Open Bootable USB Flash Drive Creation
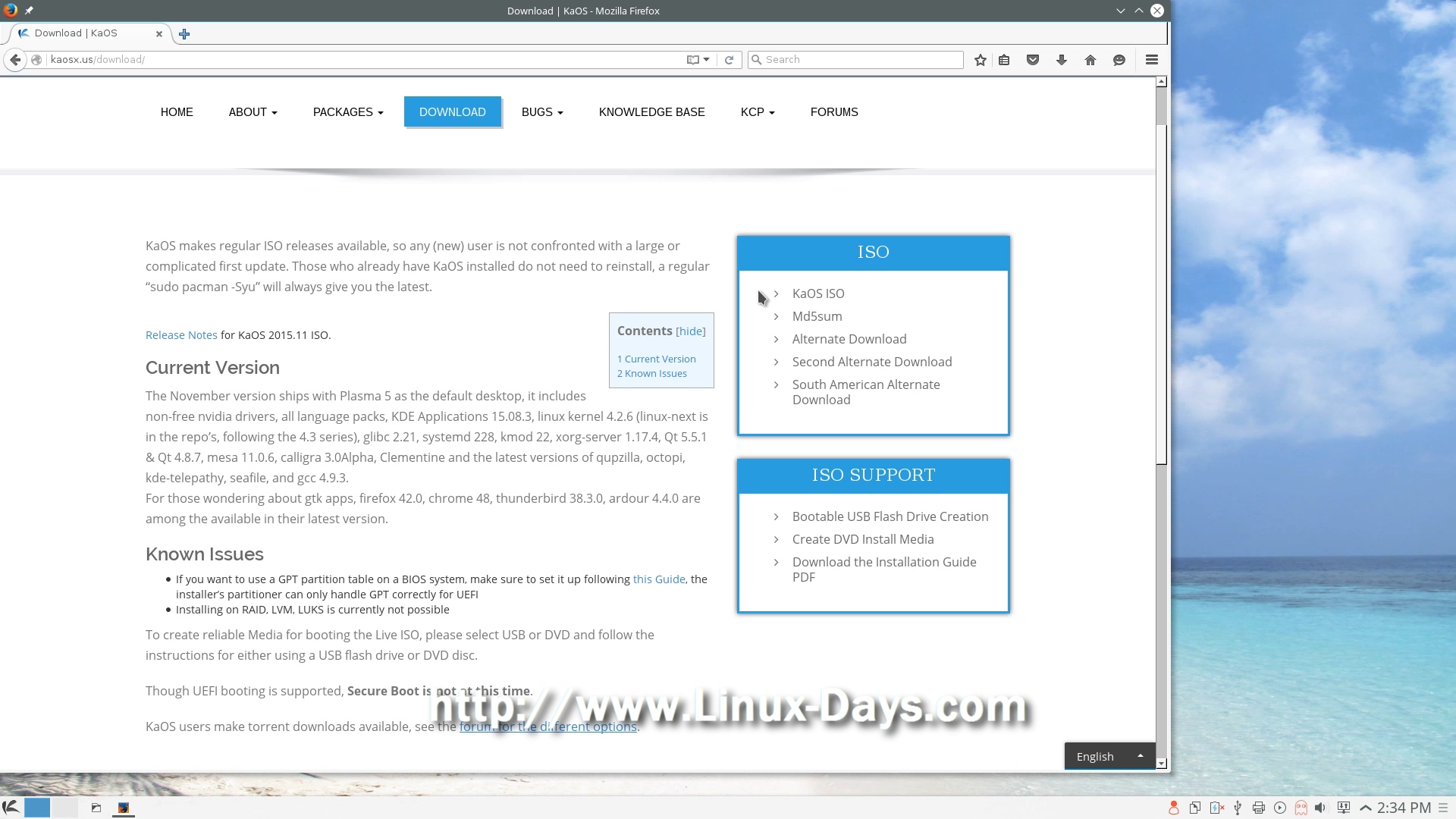1456x819 pixels. (x=890, y=516)
